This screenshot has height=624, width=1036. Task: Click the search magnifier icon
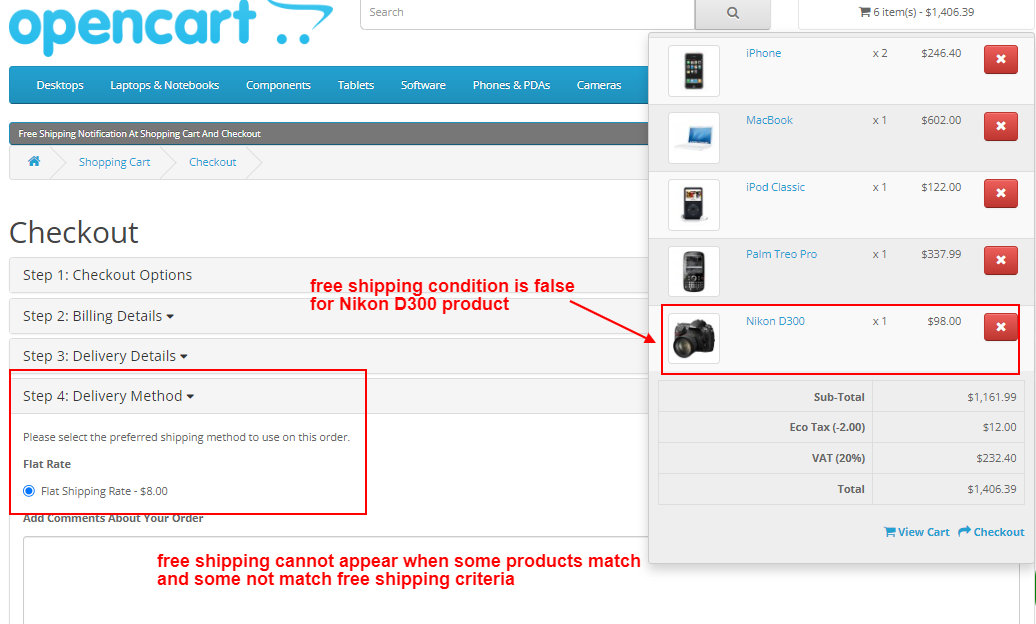(732, 14)
